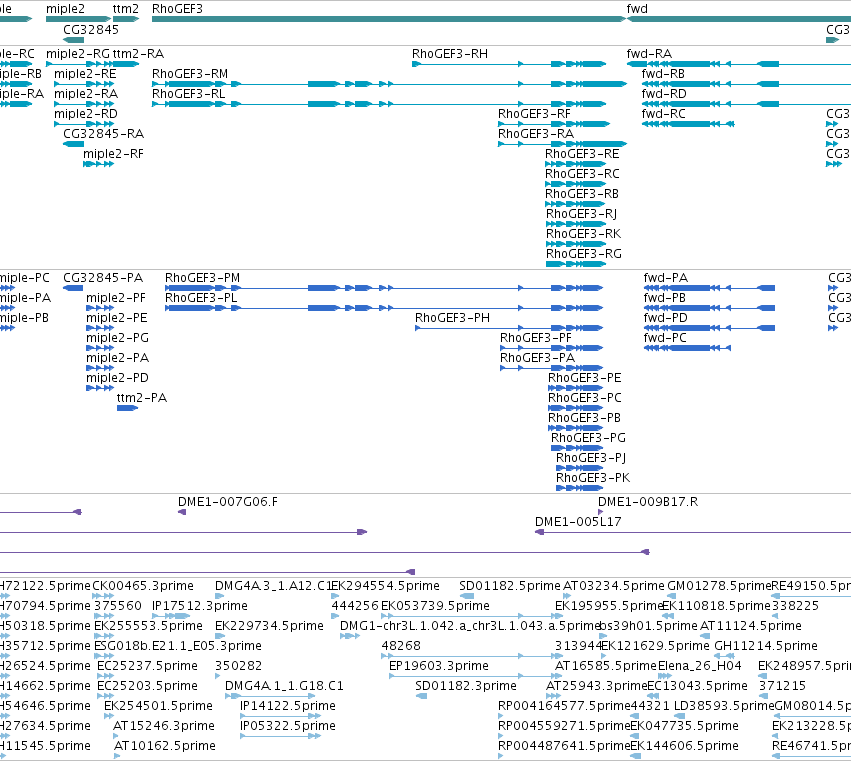This screenshot has height=761, width=851.
Task: Select EST AT03234.5prime
Action: click(614, 587)
